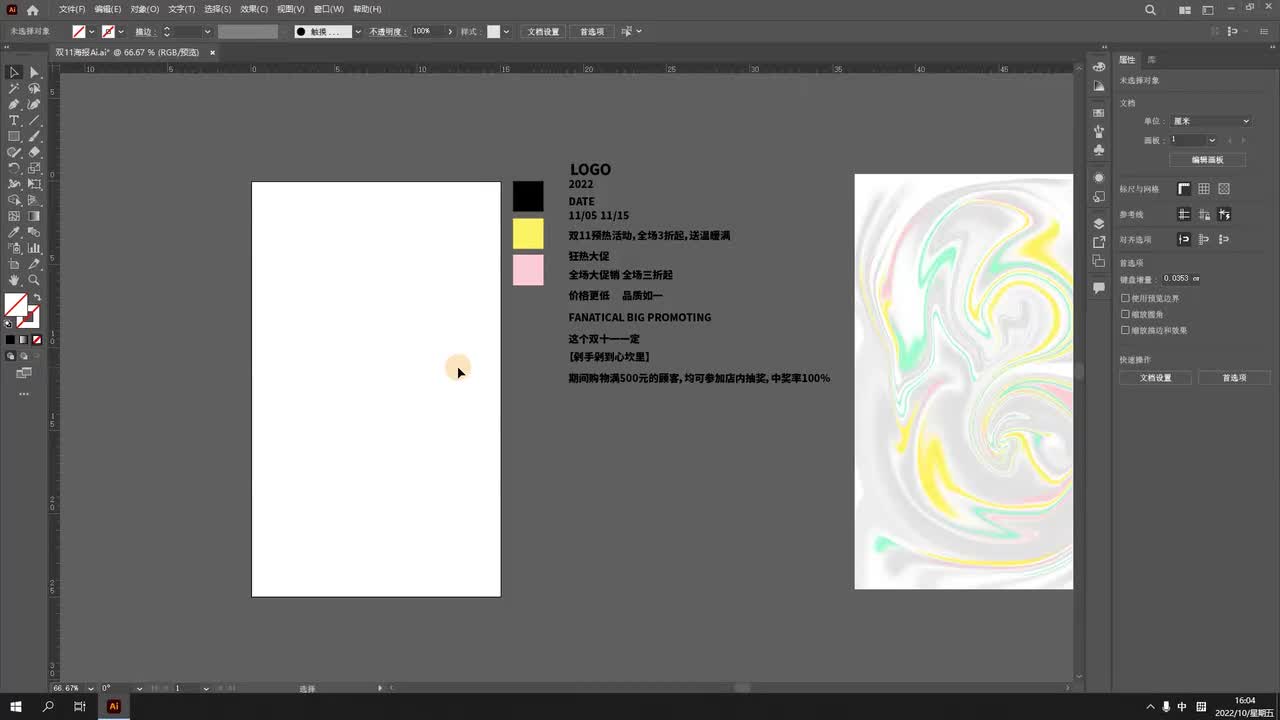The height and width of the screenshot is (720, 1280).
Task: Select the Paintbrush tool
Action: [34, 136]
